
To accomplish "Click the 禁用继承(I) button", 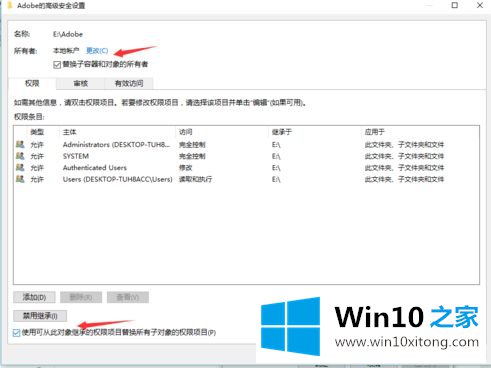I will click(40, 316).
